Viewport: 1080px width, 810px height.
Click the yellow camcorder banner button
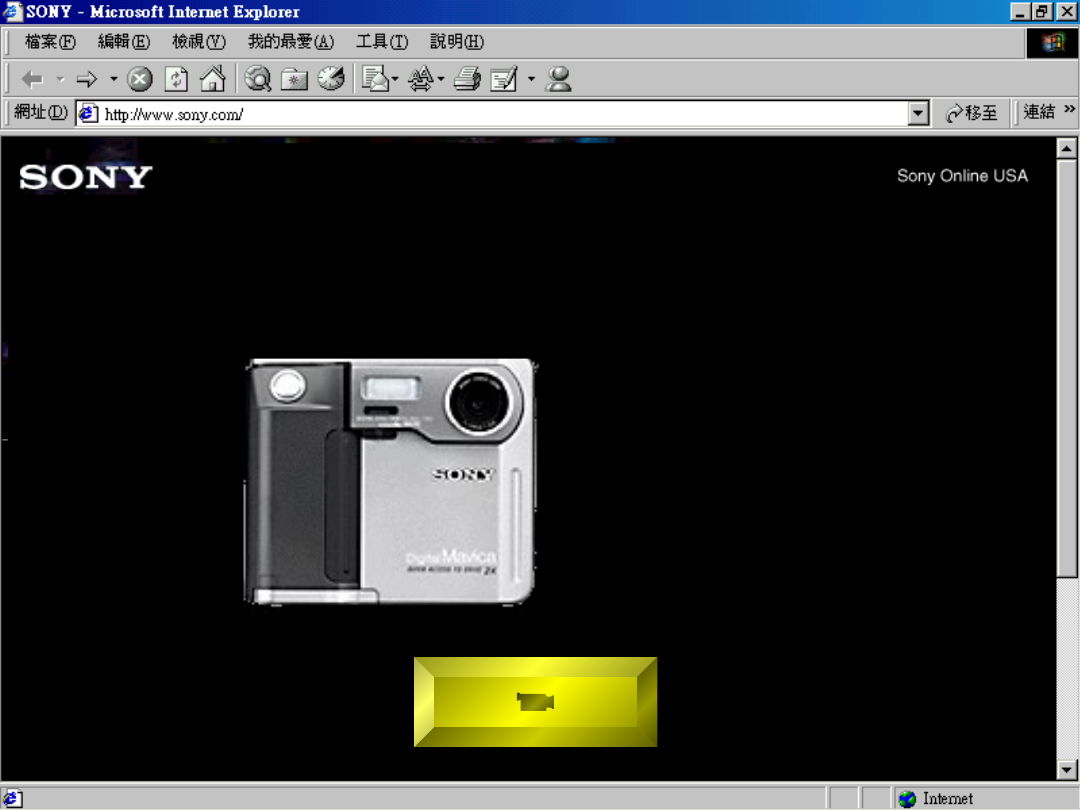[535, 702]
